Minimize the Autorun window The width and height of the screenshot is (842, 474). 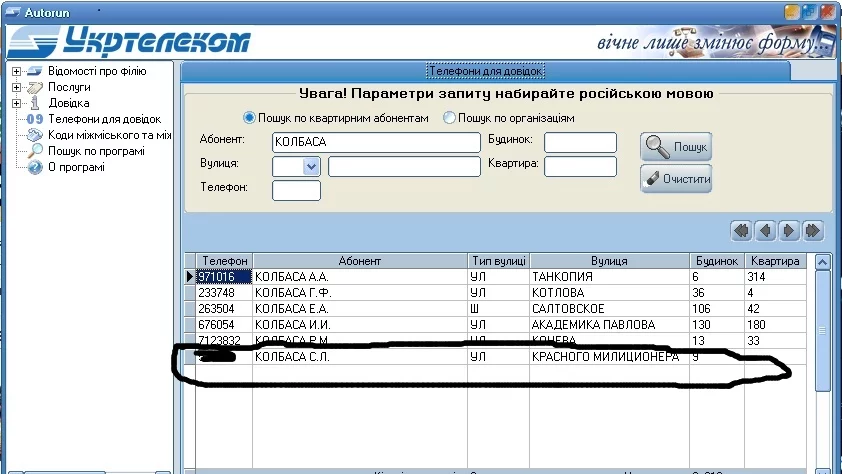[792, 12]
